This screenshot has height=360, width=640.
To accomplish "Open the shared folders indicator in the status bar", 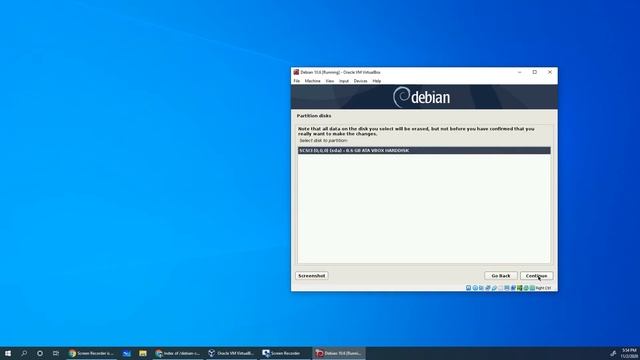I will pyautogui.click(x=500, y=288).
